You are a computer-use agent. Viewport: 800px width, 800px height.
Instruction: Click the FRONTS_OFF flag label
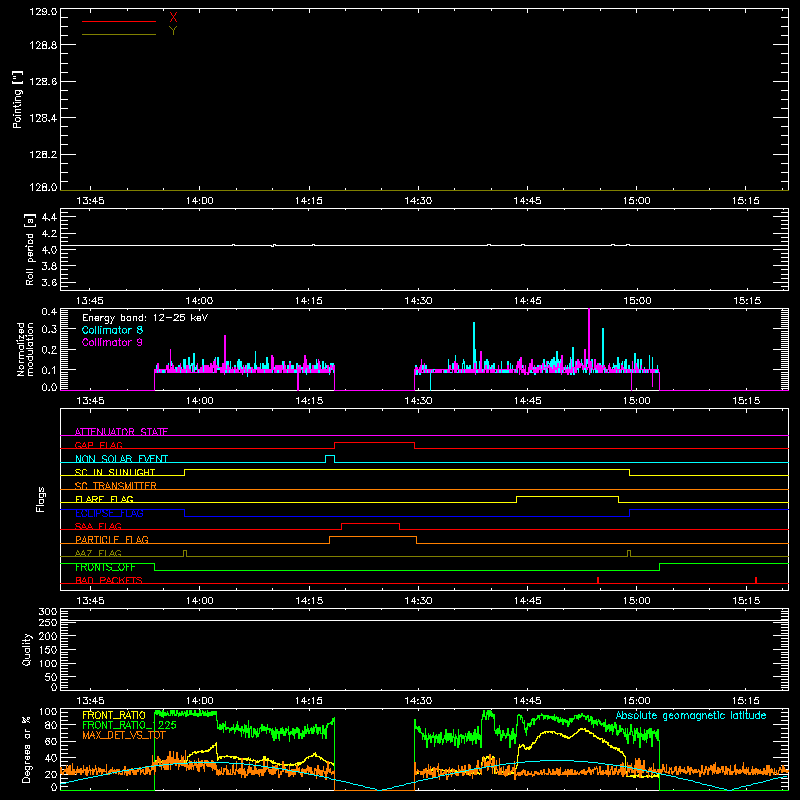coord(105,567)
